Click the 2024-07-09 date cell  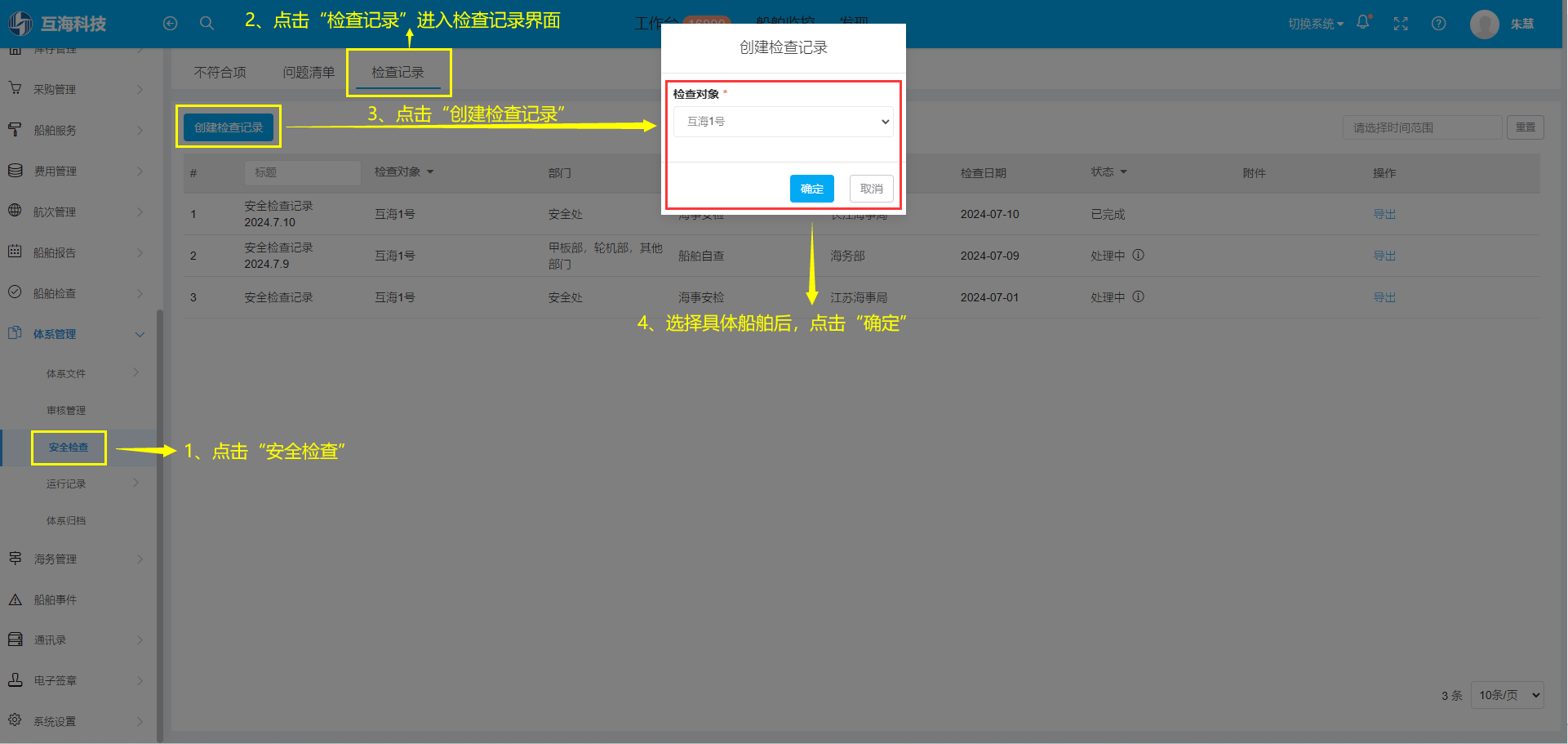[989, 256]
